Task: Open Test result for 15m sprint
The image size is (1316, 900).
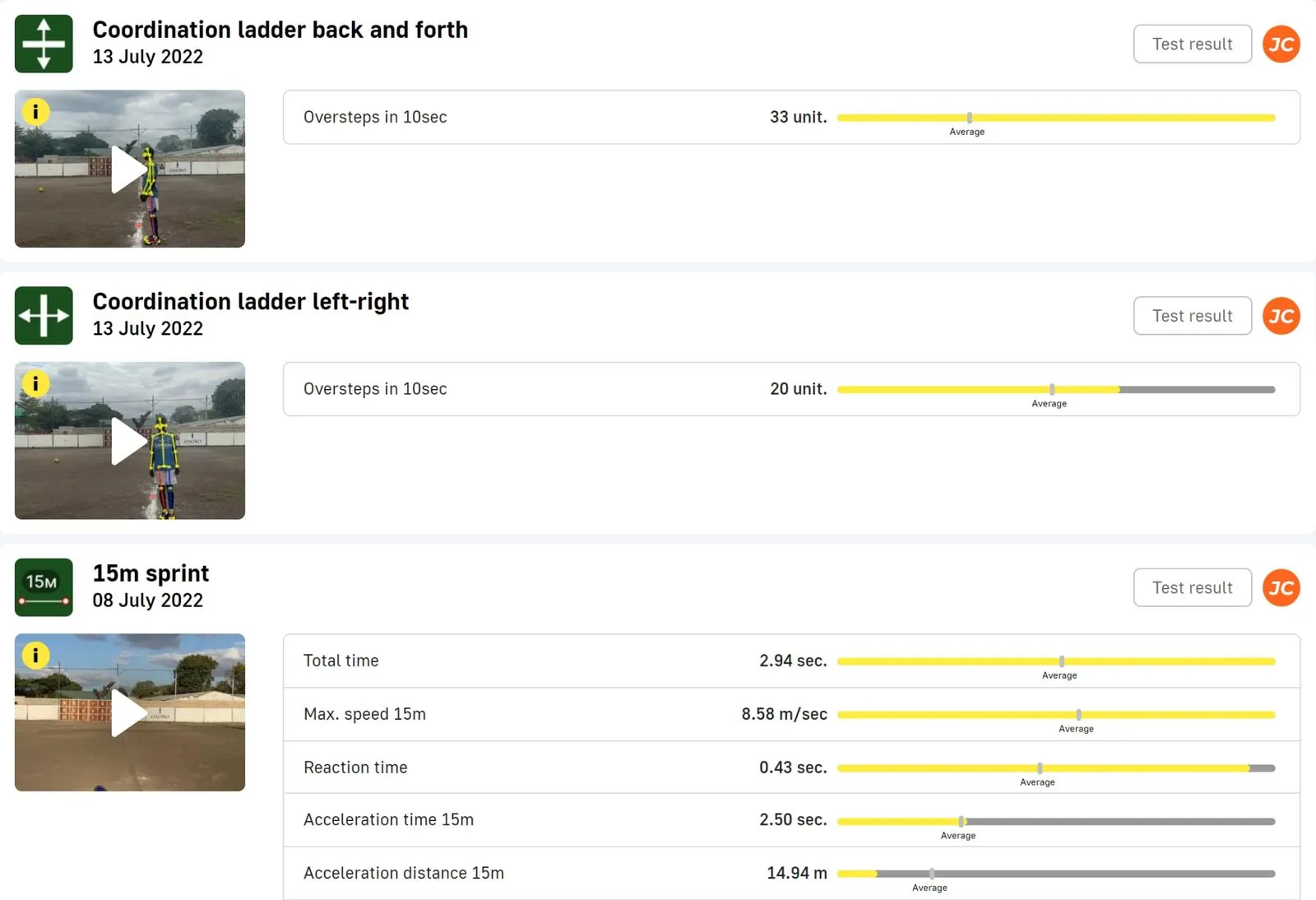Action: point(1192,587)
